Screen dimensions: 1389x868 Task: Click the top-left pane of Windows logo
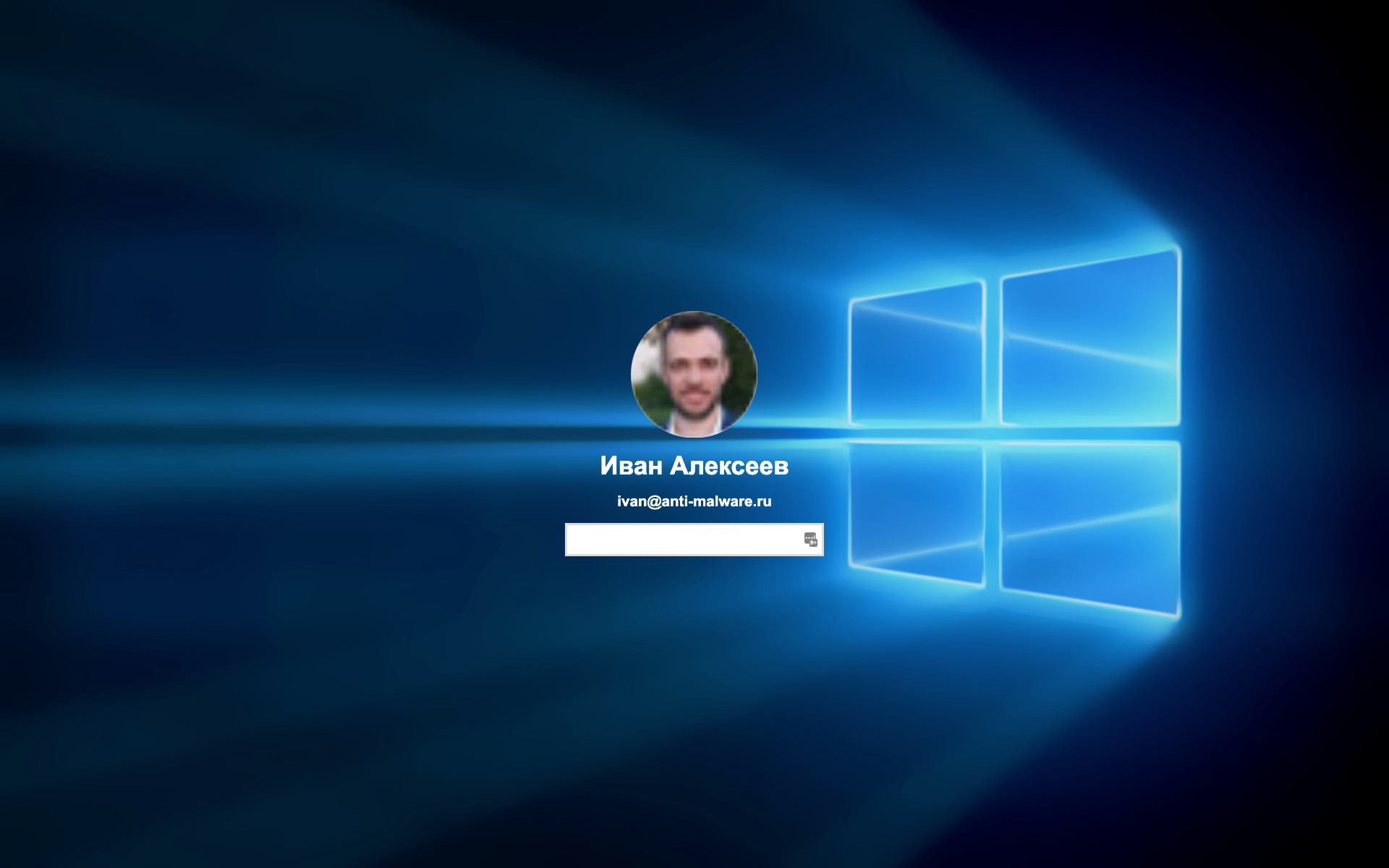(x=917, y=354)
